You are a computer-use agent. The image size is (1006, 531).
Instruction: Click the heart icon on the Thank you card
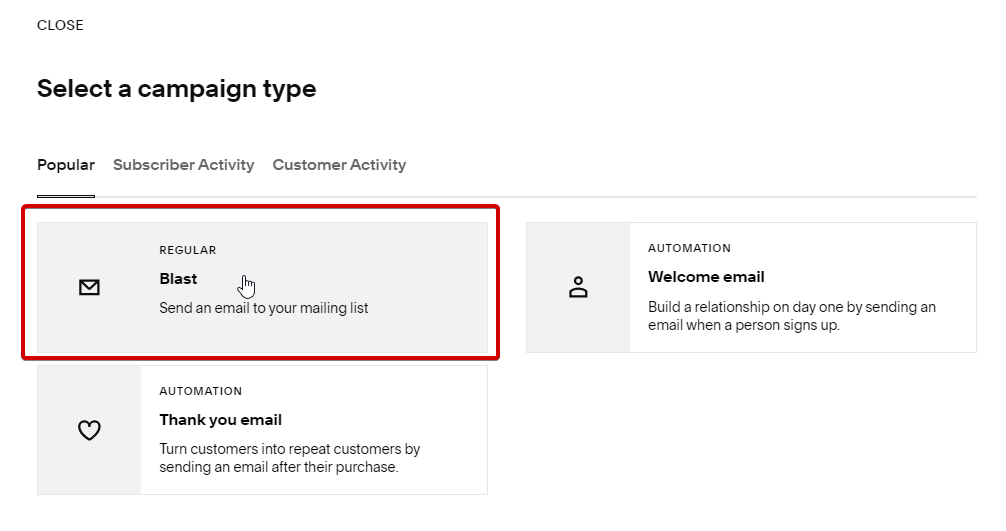pyautogui.click(x=89, y=431)
